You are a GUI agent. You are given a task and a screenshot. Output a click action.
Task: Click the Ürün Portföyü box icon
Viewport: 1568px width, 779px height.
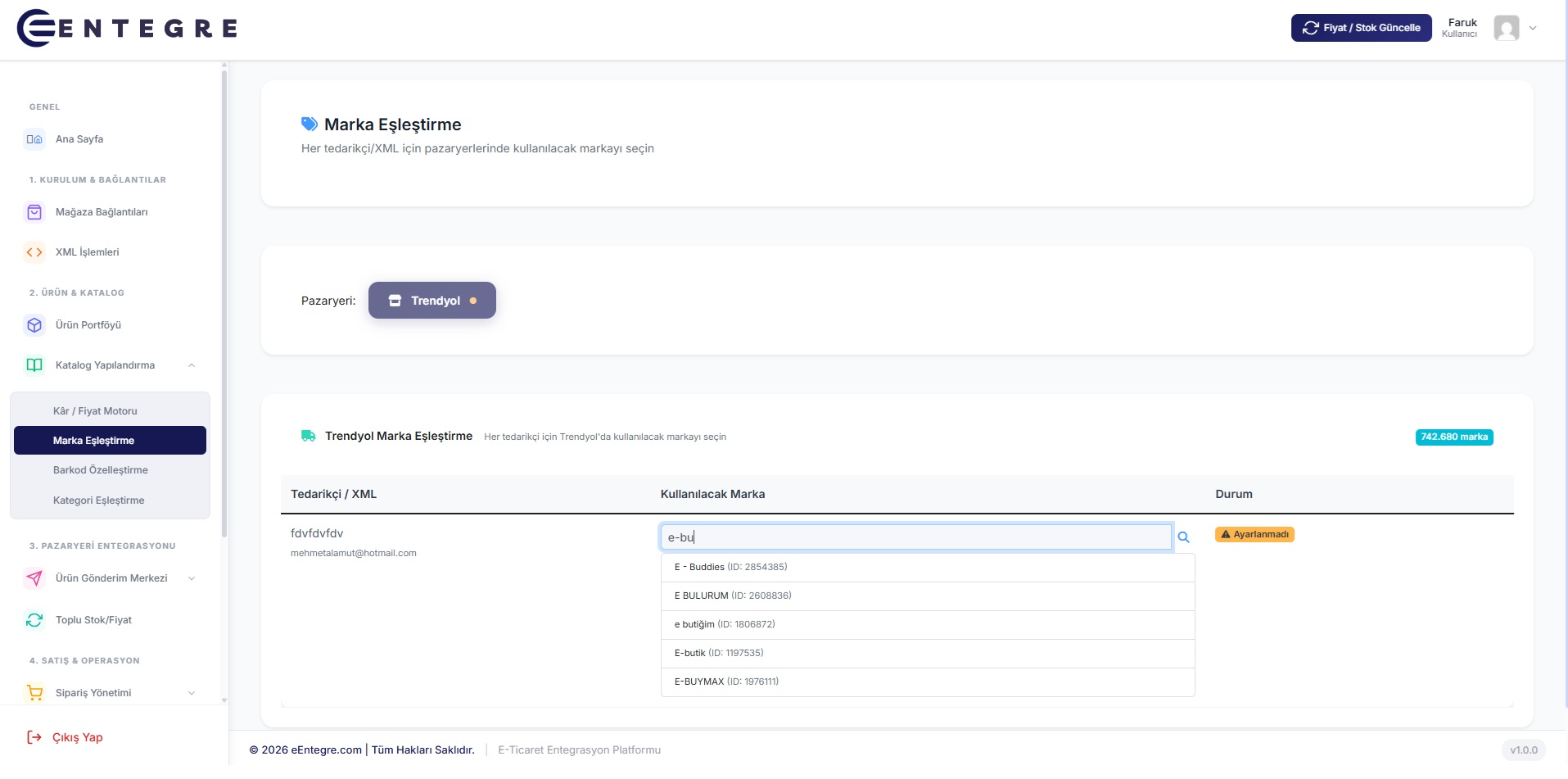click(34, 325)
